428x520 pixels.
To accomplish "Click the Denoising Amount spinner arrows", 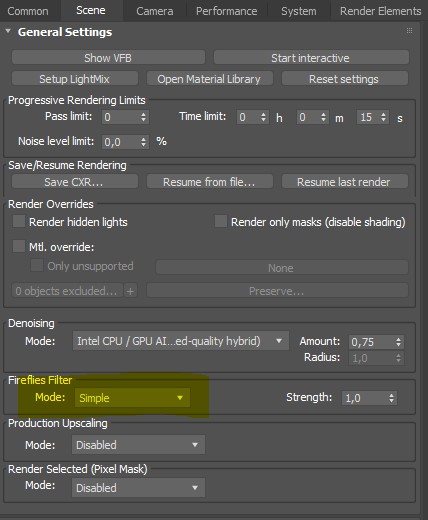I will coord(399,342).
